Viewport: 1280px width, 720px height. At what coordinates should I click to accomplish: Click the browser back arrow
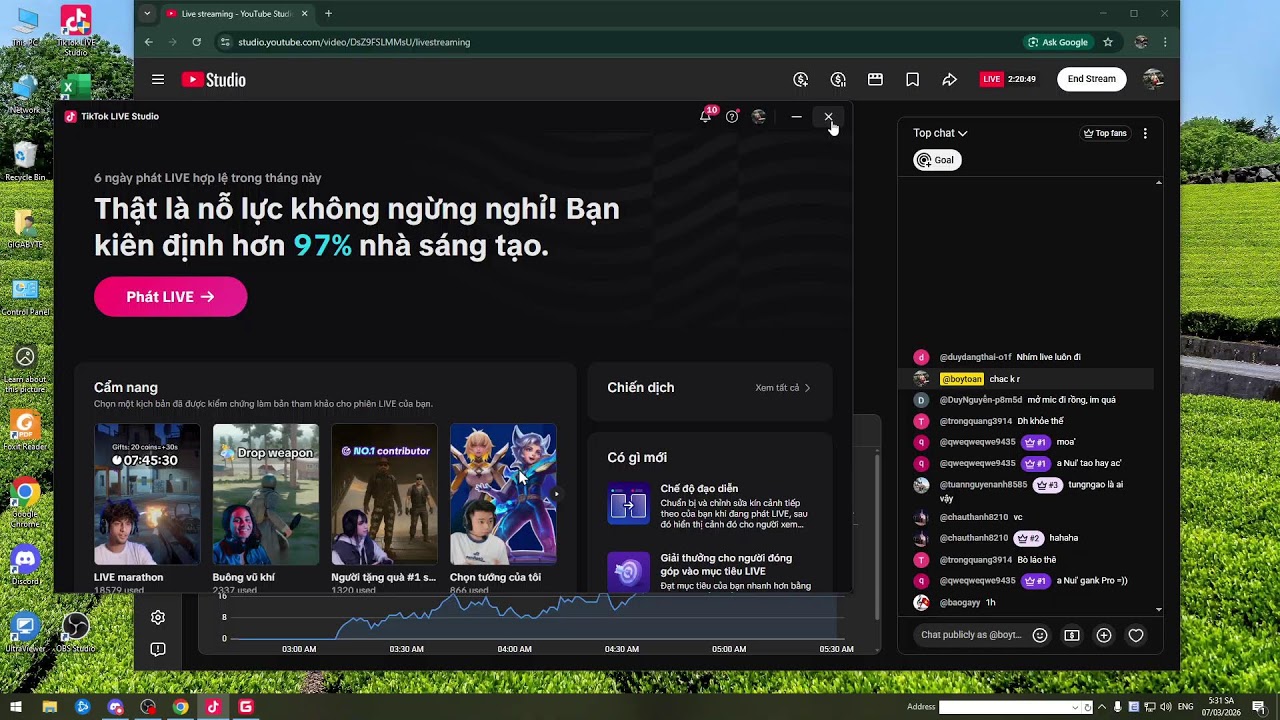click(x=148, y=42)
